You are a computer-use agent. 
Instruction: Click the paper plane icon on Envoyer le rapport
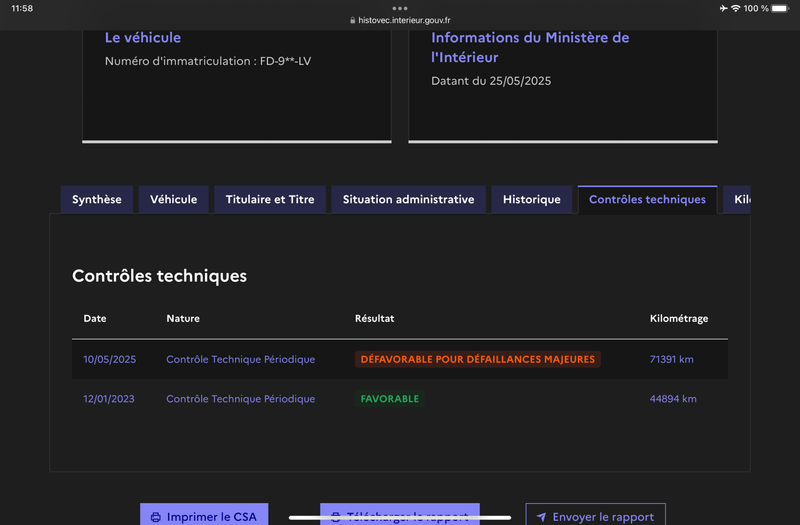[x=541, y=517]
